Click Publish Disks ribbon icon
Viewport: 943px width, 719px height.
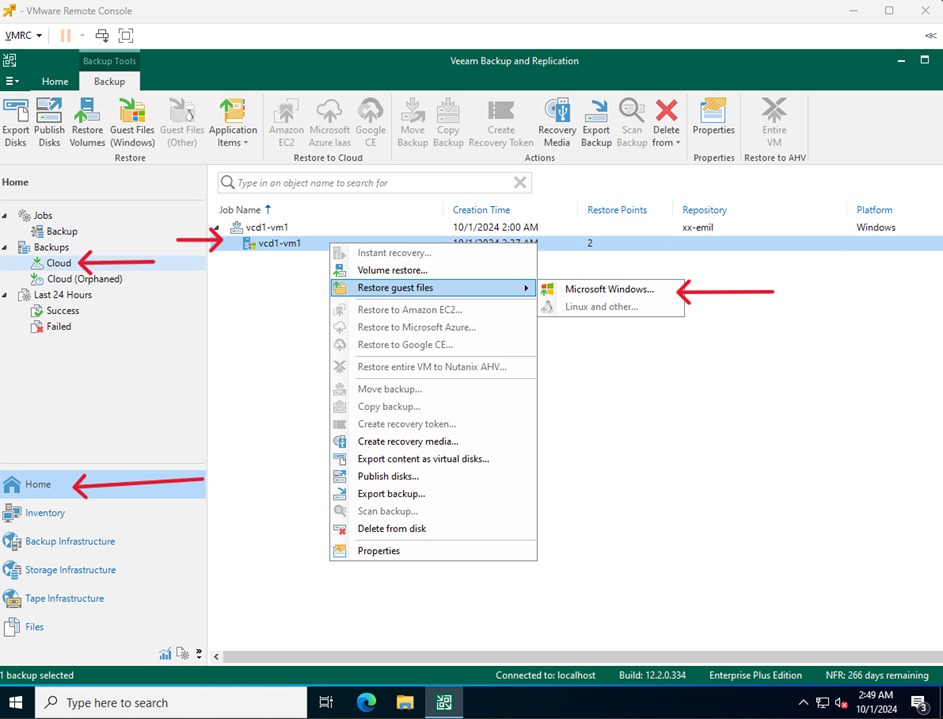click(49, 122)
